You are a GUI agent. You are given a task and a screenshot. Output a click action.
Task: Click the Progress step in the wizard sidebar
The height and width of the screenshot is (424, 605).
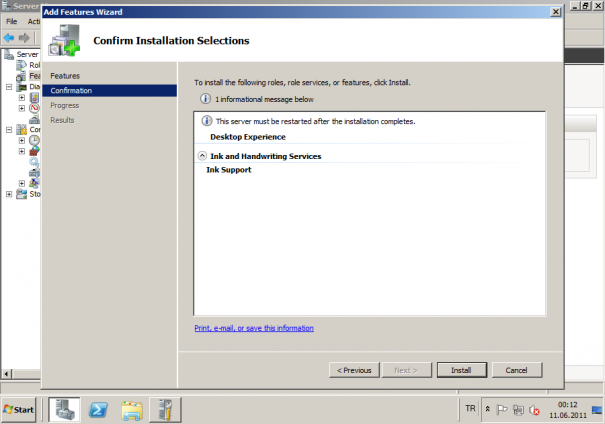tap(64, 105)
